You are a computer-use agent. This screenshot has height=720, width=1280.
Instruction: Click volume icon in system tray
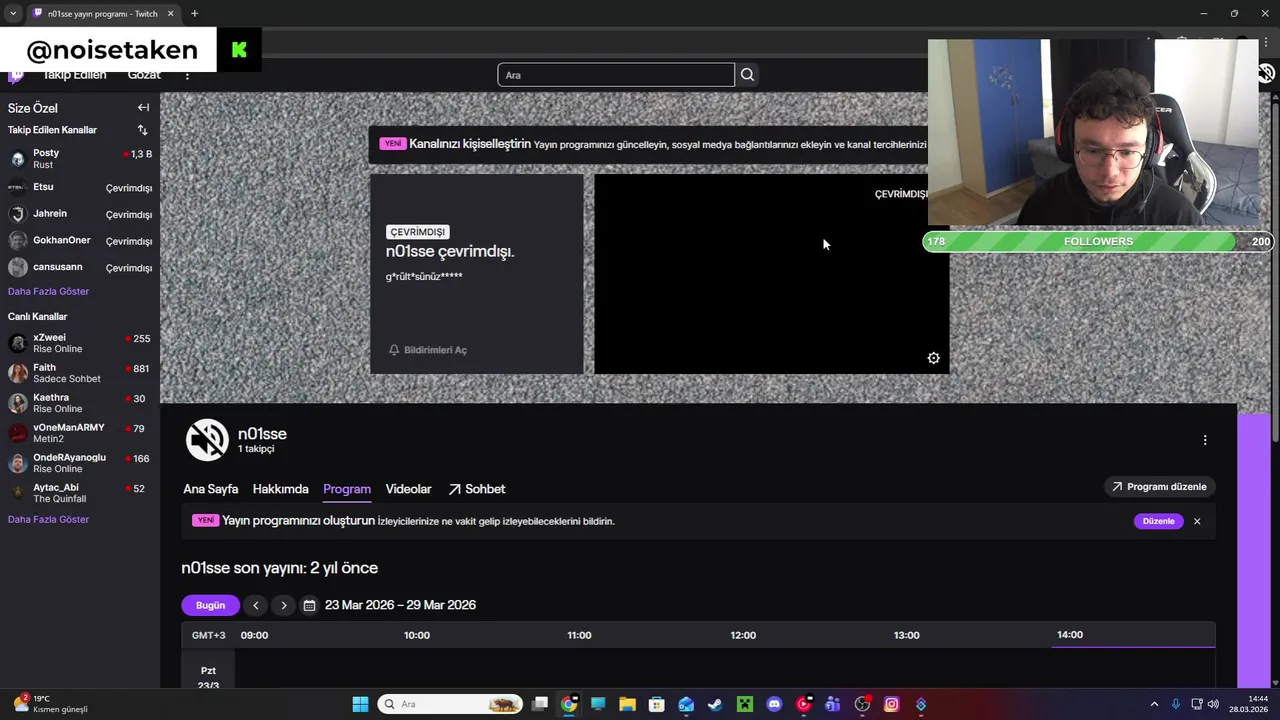pyautogui.click(x=1213, y=704)
